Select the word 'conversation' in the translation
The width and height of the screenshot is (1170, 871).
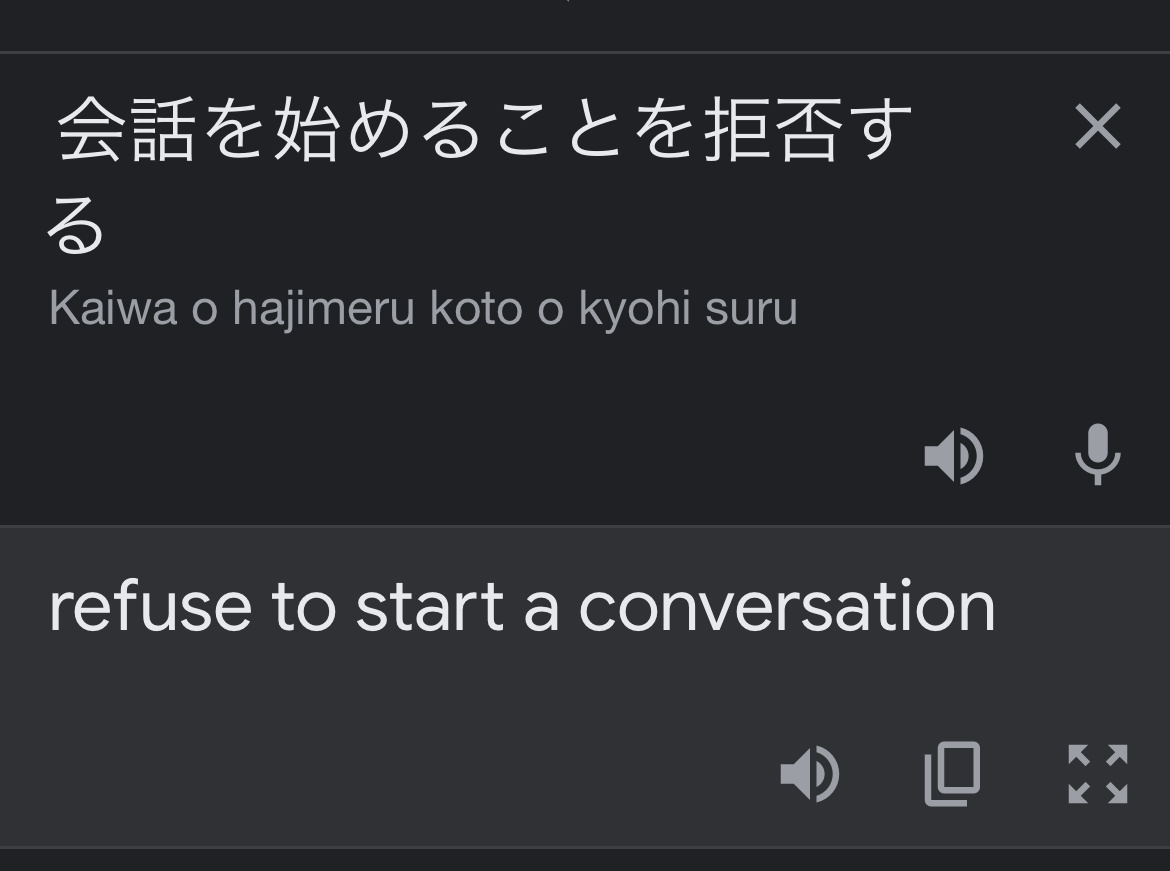click(786, 607)
